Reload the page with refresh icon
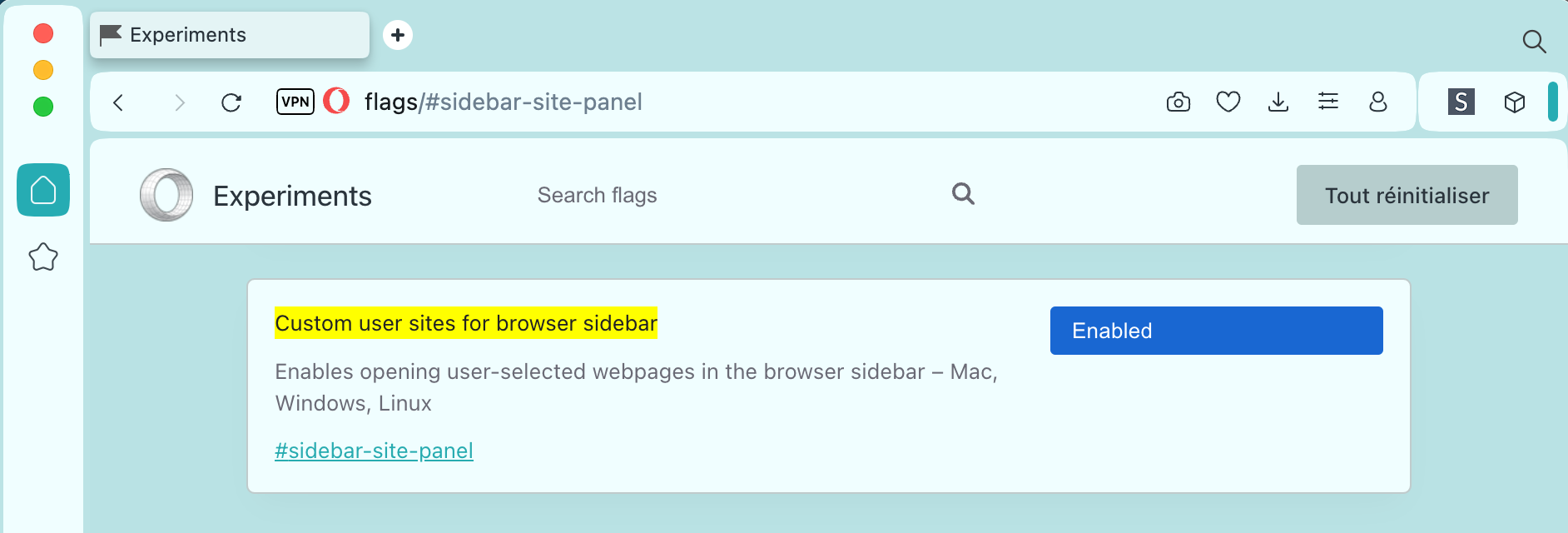Image resolution: width=1568 pixels, height=533 pixels. pyautogui.click(x=231, y=102)
